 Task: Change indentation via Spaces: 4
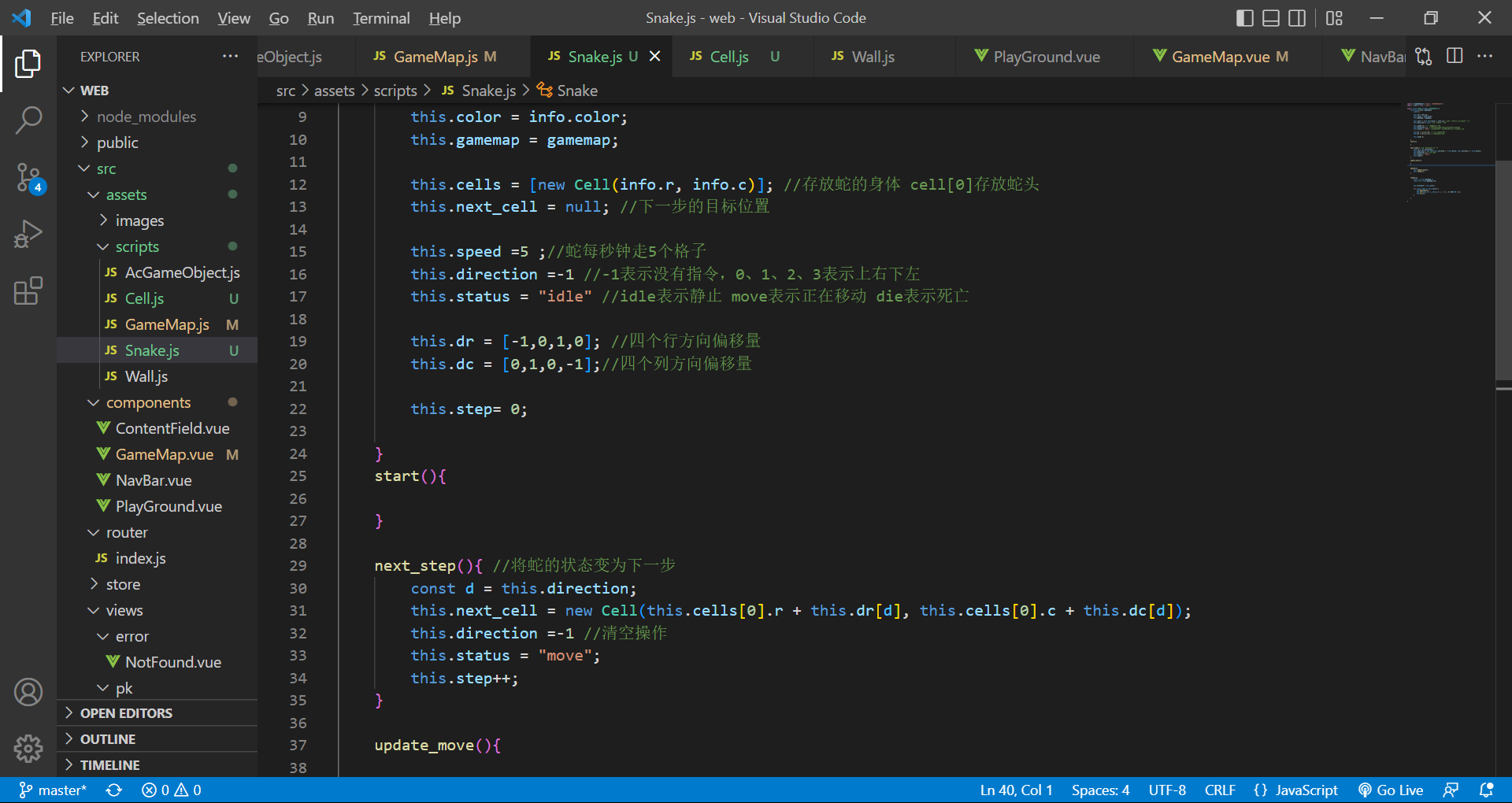1100,790
